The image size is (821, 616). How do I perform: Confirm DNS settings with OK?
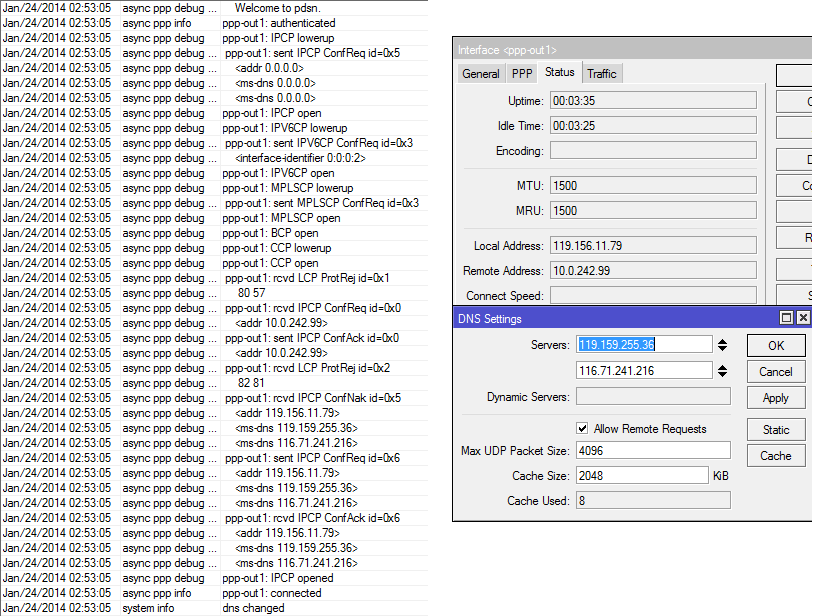coord(775,346)
